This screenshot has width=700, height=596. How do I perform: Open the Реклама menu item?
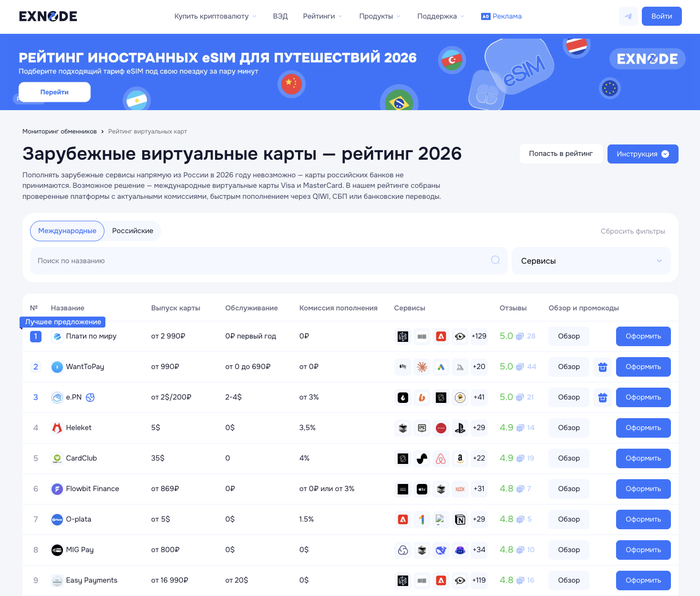point(501,17)
